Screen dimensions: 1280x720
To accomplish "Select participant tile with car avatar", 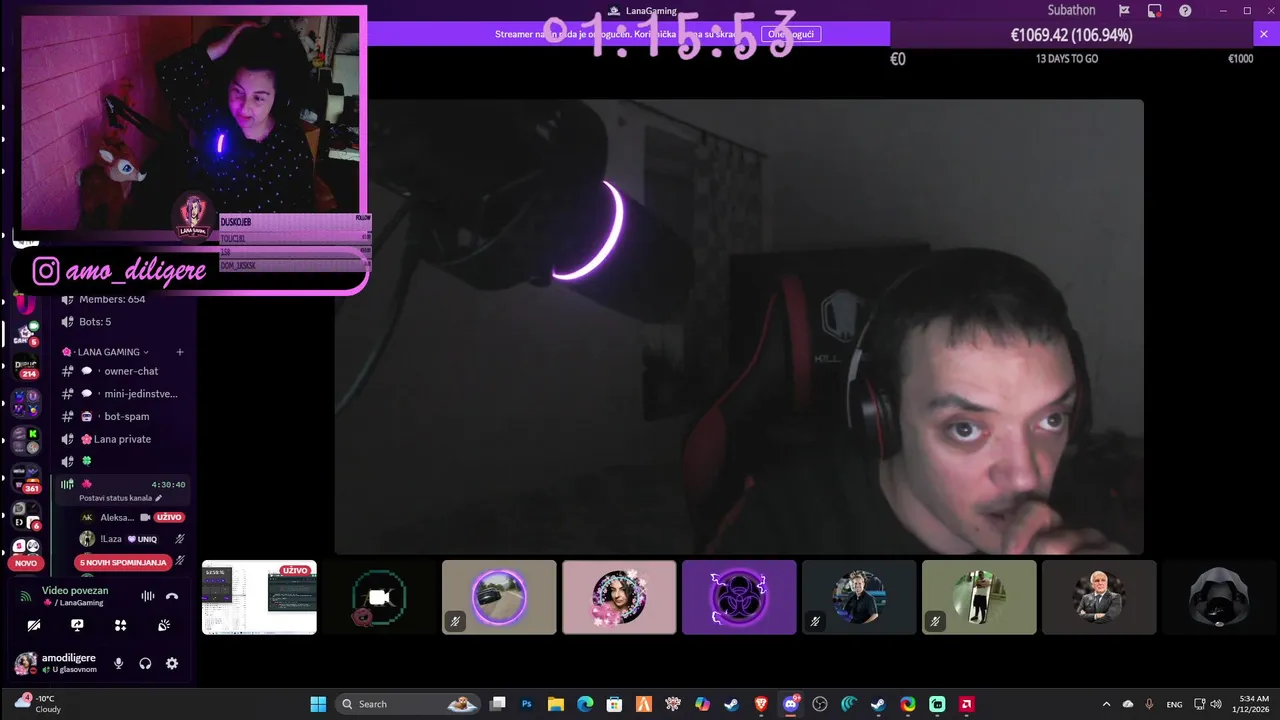I will (x=499, y=597).
